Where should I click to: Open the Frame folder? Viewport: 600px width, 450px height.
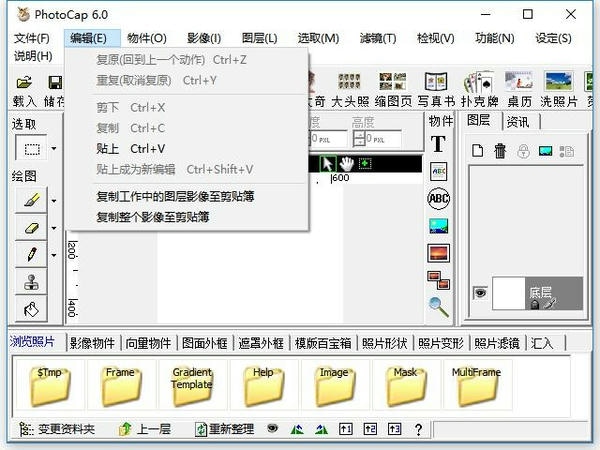click(121, 386)
